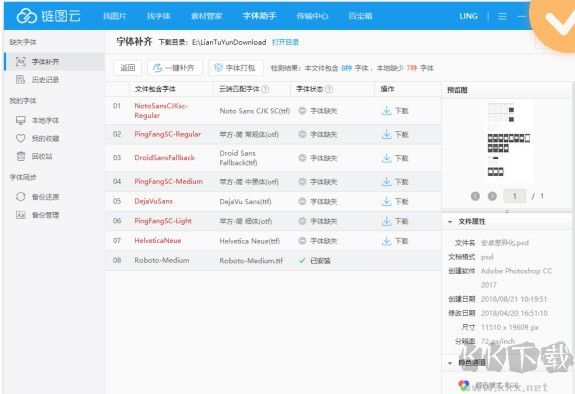Click the LING user name

click(x=468, y=16)
